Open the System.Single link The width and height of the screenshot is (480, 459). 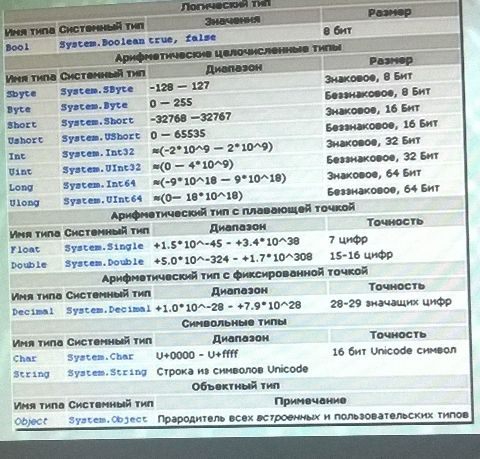[104, 247]
